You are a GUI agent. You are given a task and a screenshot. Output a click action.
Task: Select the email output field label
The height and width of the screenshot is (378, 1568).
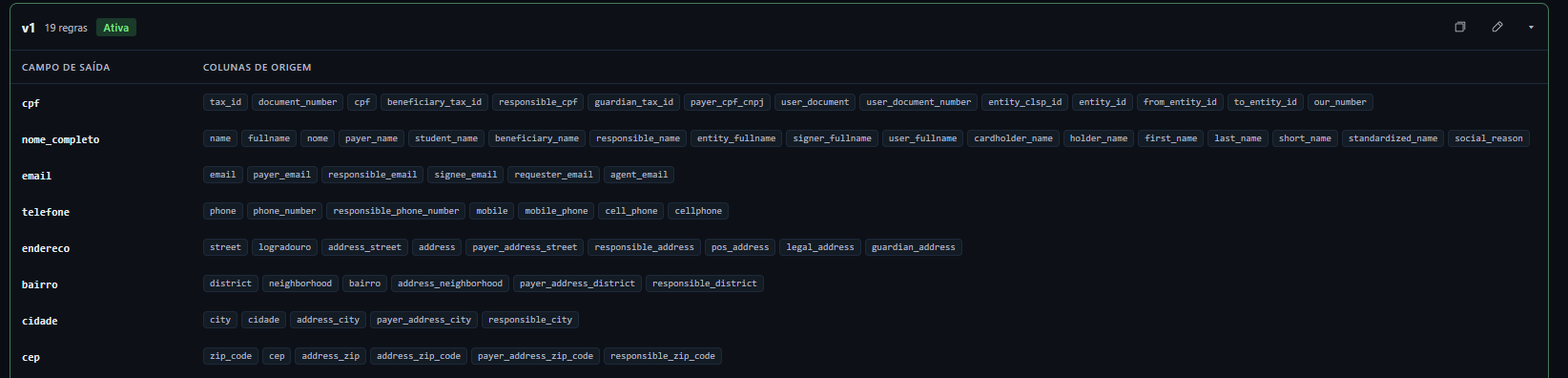pyautogui.click(x=36, y=176)
